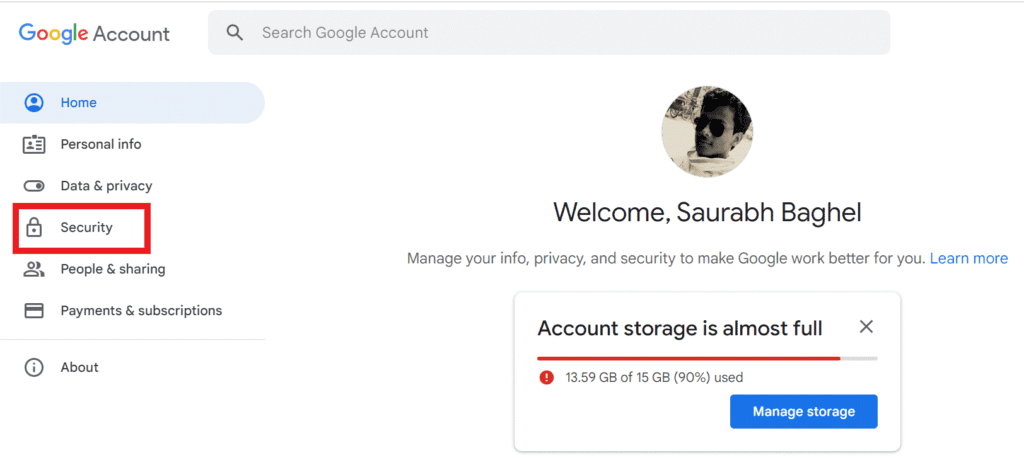Open People & sharing section

[113, 269]
